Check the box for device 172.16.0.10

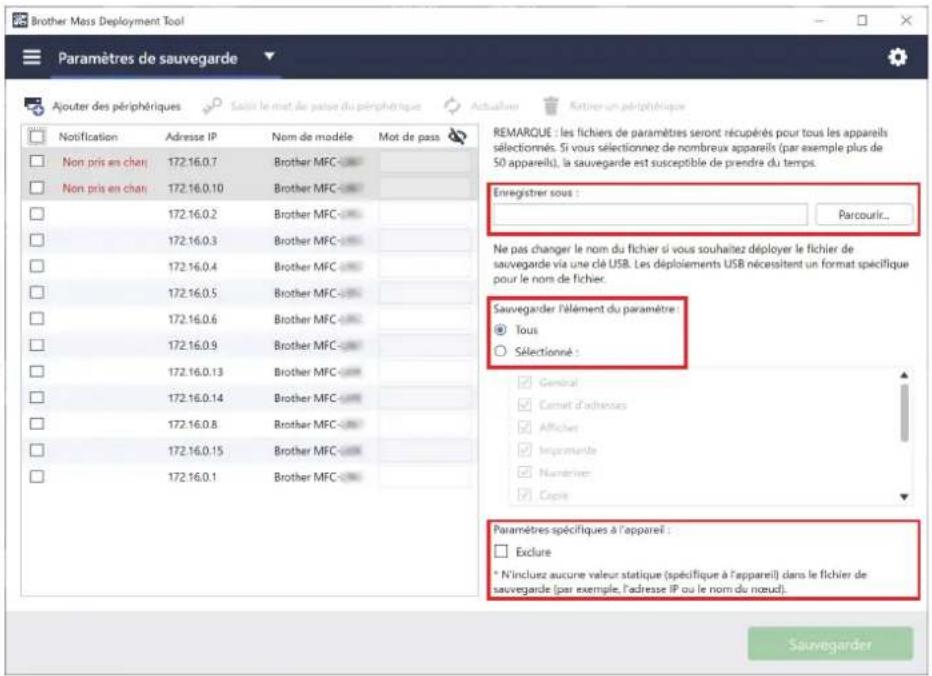[37, 188]
